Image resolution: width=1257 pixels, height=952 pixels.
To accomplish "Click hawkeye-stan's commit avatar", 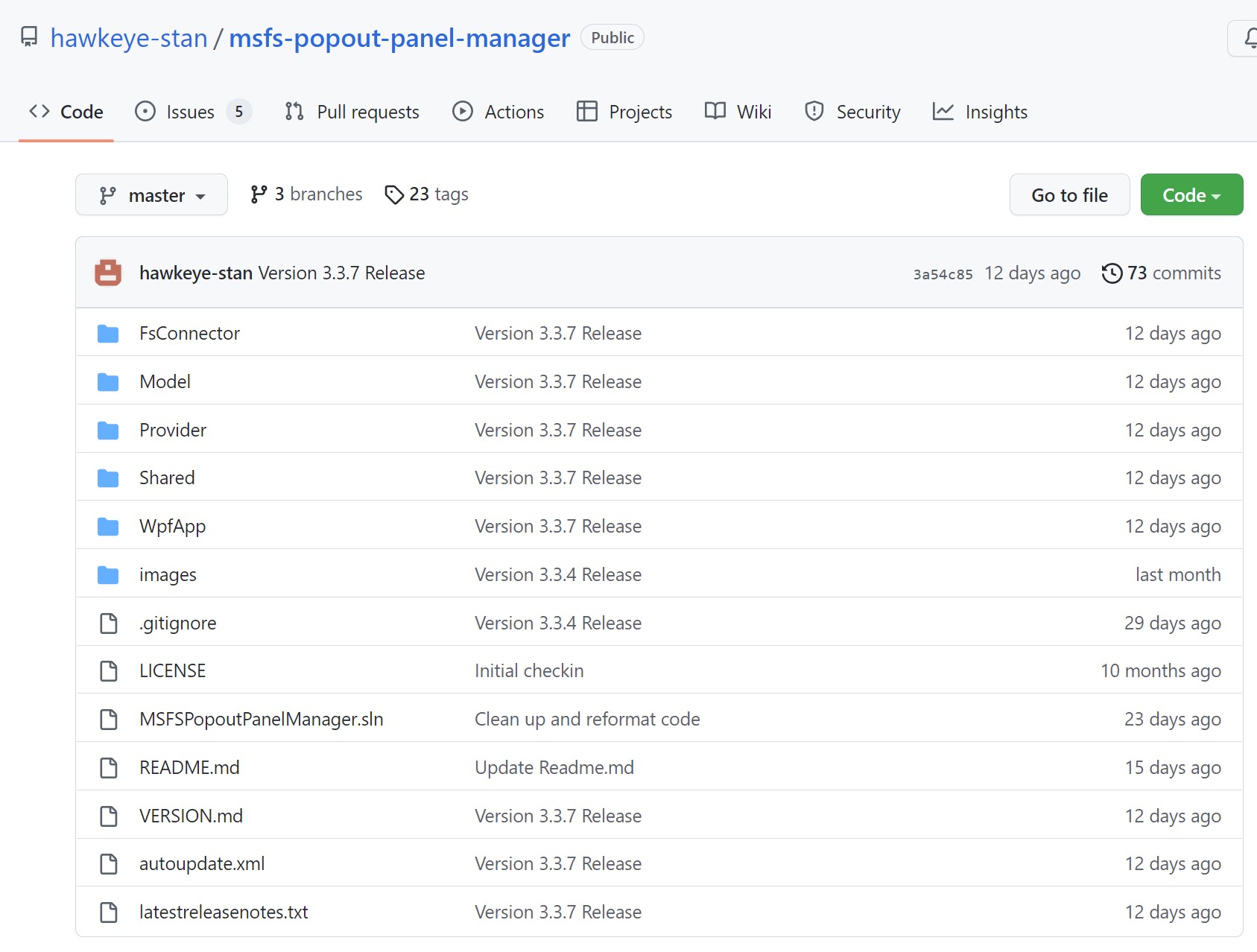I will click(x=108, y=272).
